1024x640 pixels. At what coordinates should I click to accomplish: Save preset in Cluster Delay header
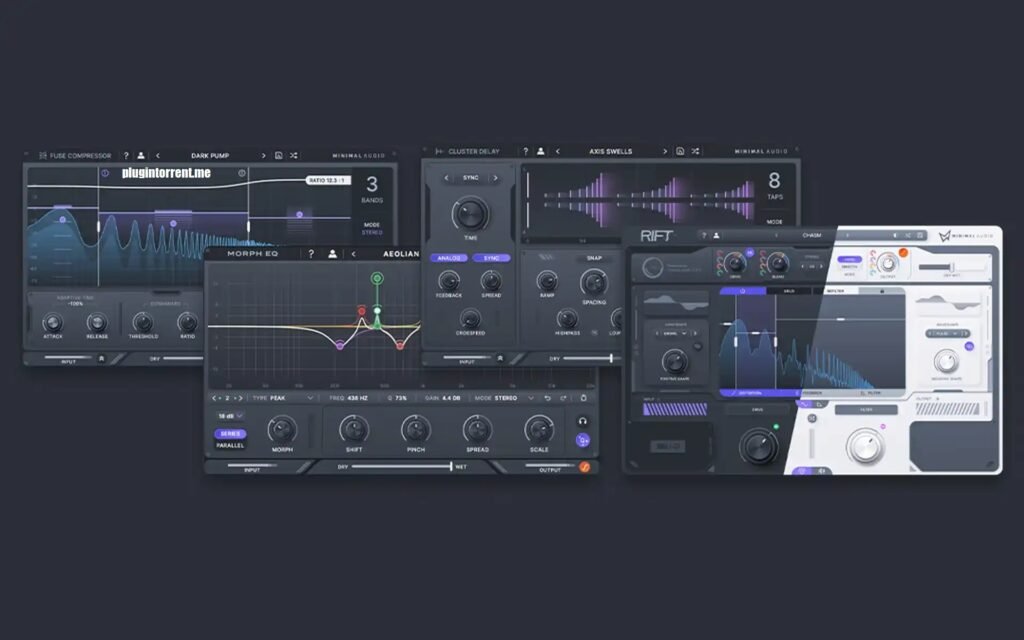click(x=680, y=151)
